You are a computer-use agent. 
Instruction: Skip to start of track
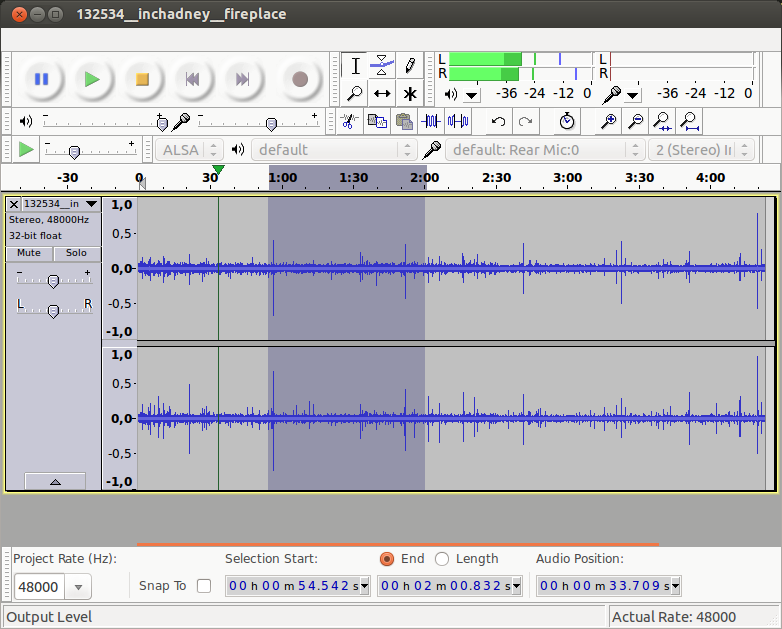[193, 79]
